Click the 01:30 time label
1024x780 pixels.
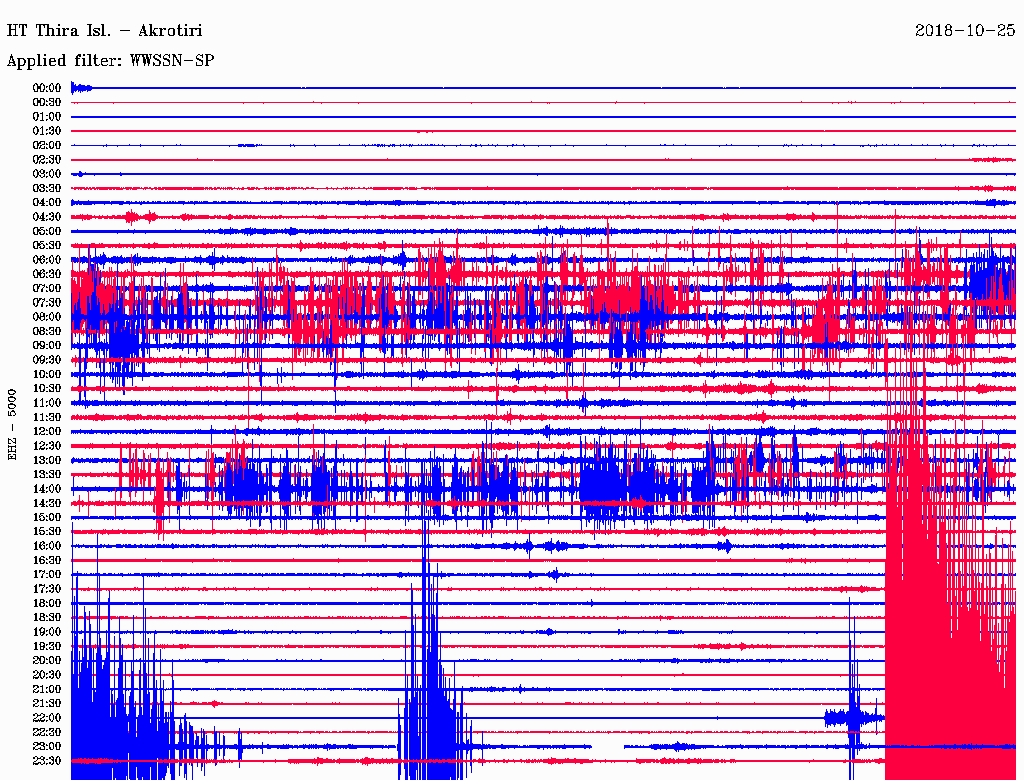(47, 131)
